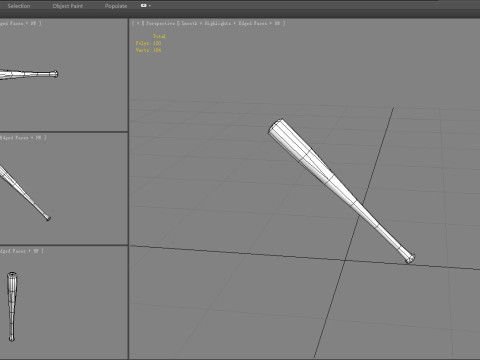Image resolution: width=480 pixels, height=360 pixels.
Task: Open the Selection ribbon tab
Action: (x=19, y=6)
